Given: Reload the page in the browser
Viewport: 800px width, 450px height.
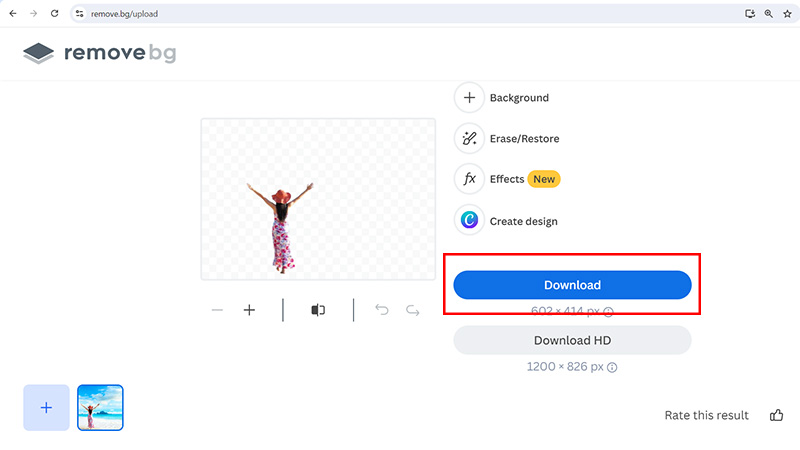Looking at the screenshot, I should tap(53, 14).
